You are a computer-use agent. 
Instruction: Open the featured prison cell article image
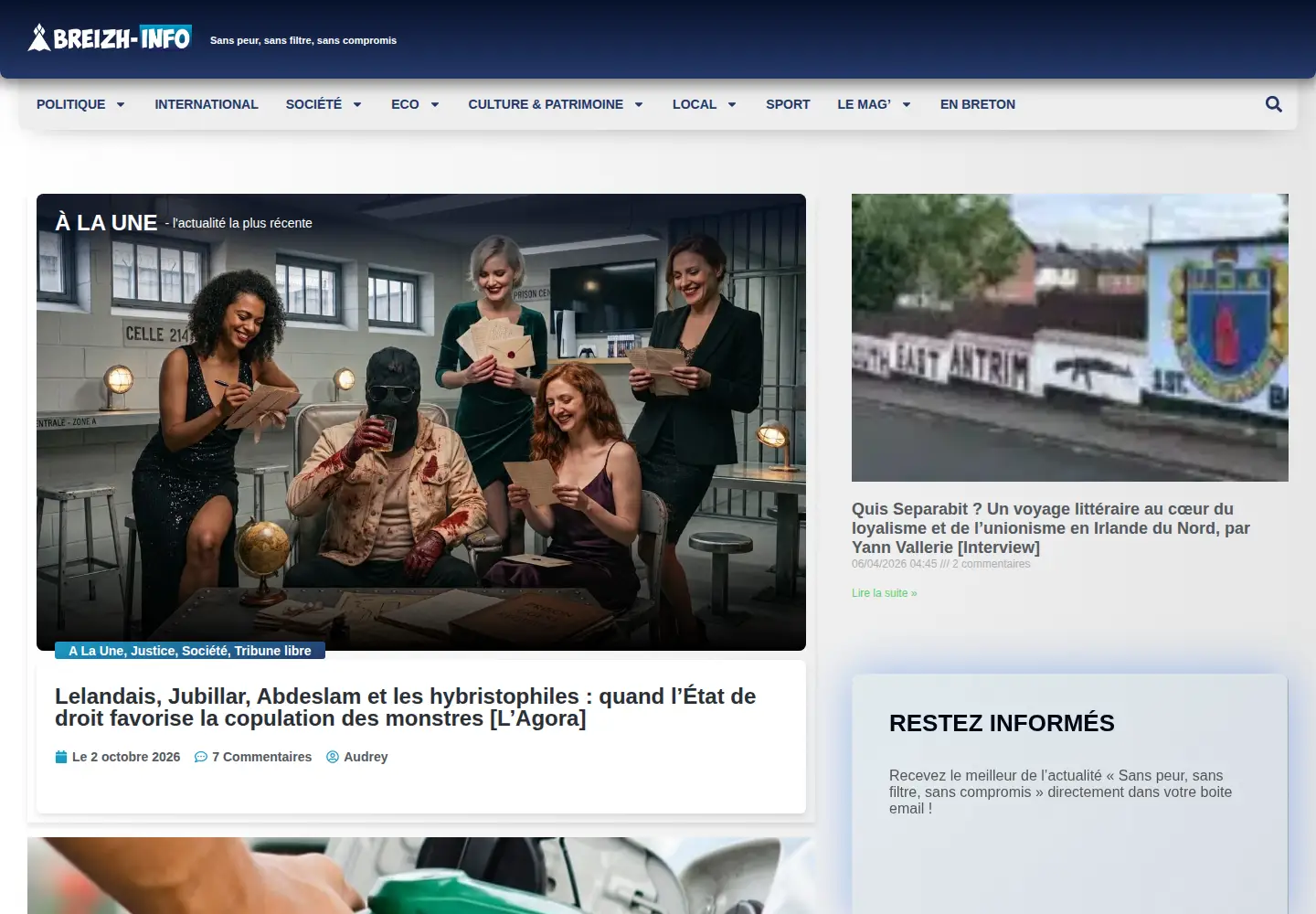421,422
